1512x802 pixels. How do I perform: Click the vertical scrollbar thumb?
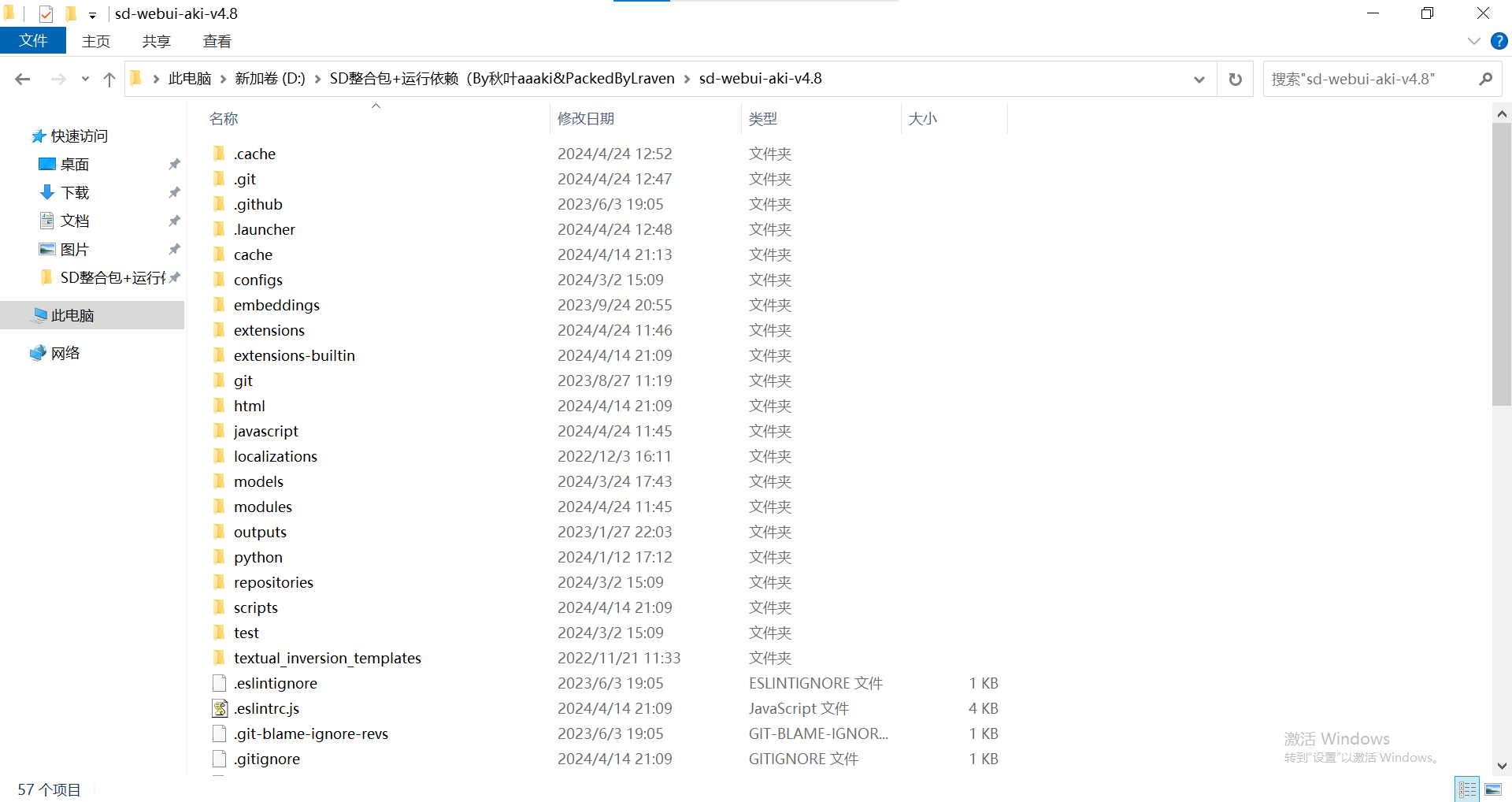(x=1502, y=265)
